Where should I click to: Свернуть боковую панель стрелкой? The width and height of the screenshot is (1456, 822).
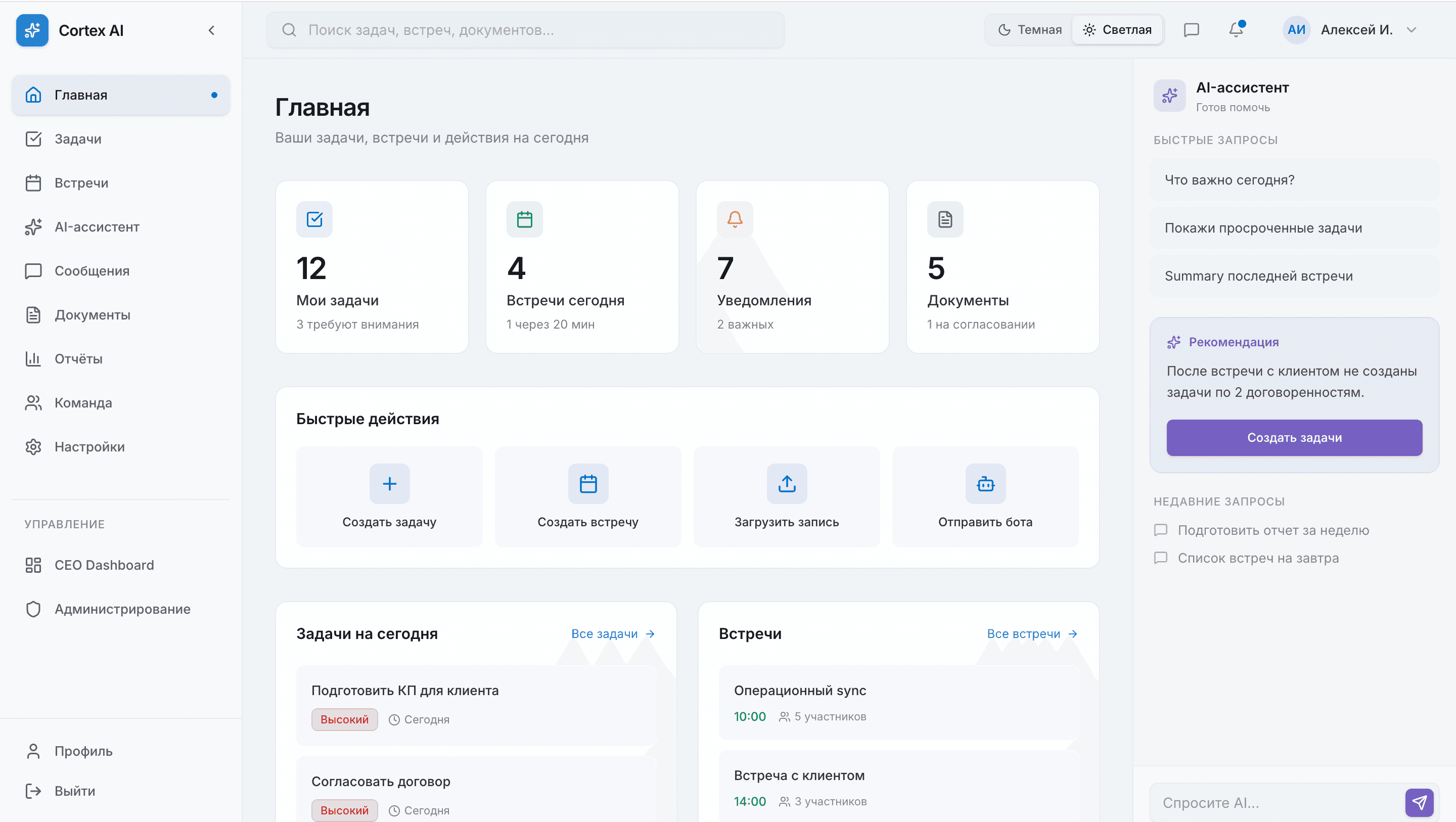coord(212,30)
